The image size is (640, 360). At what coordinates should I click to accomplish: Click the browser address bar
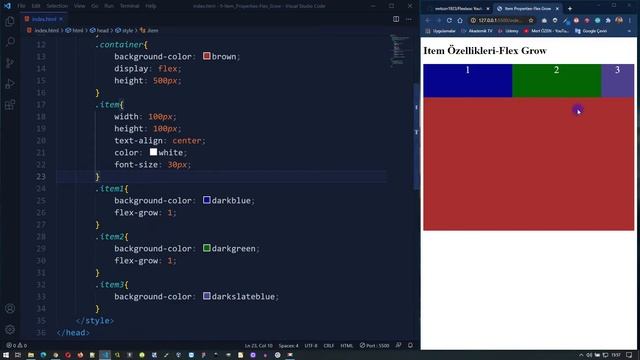coord(501,20)
